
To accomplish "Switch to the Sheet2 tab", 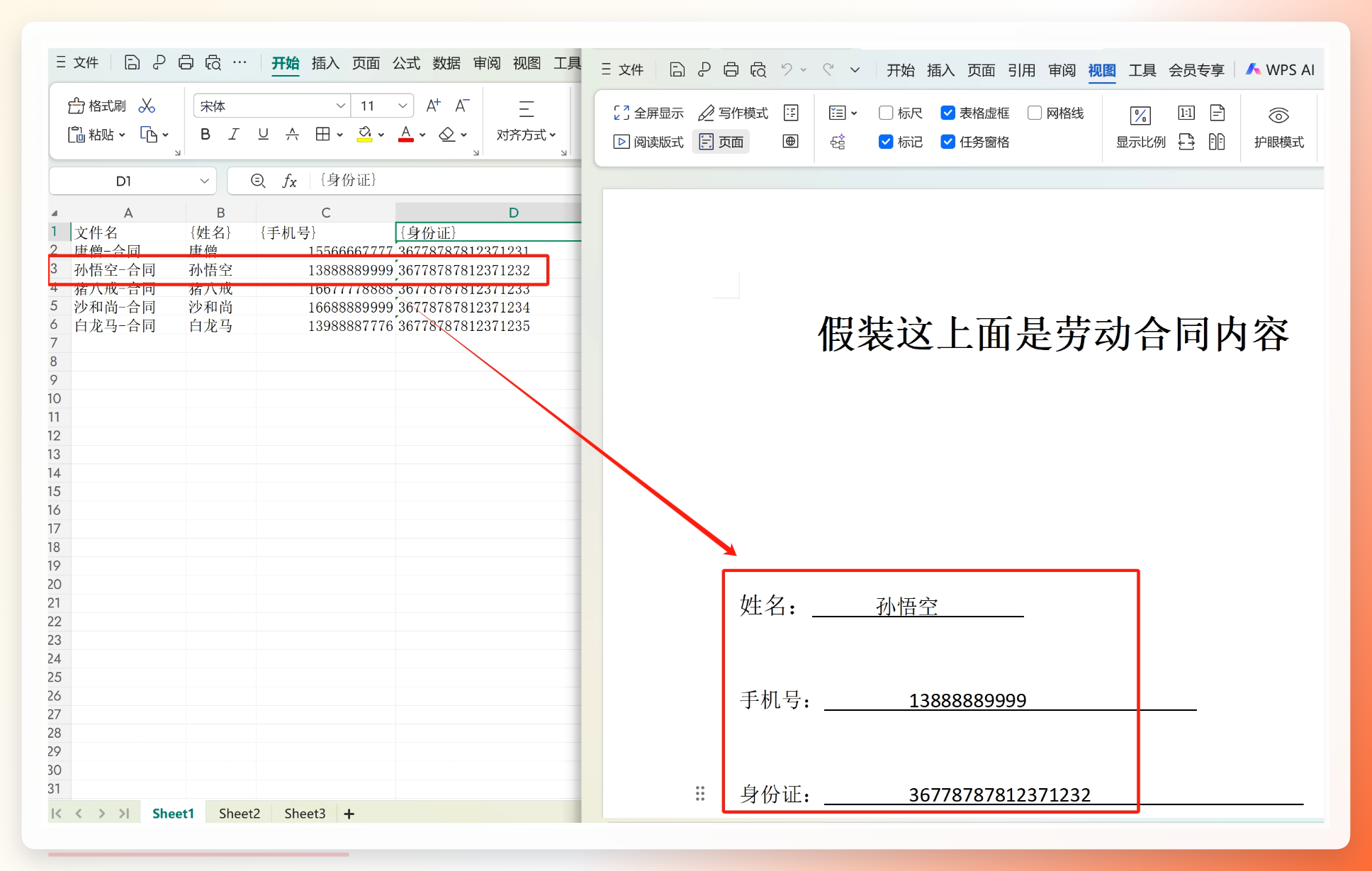I will (240, 814).
